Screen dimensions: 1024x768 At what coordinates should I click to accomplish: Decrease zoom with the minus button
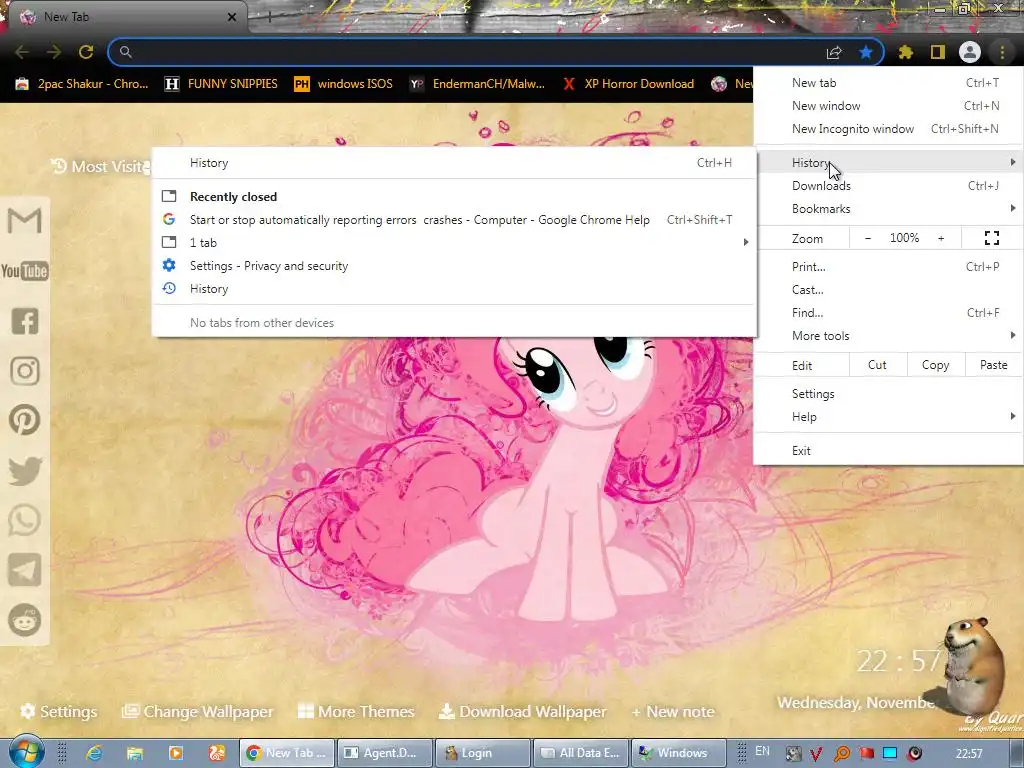[x=868, y=238]
